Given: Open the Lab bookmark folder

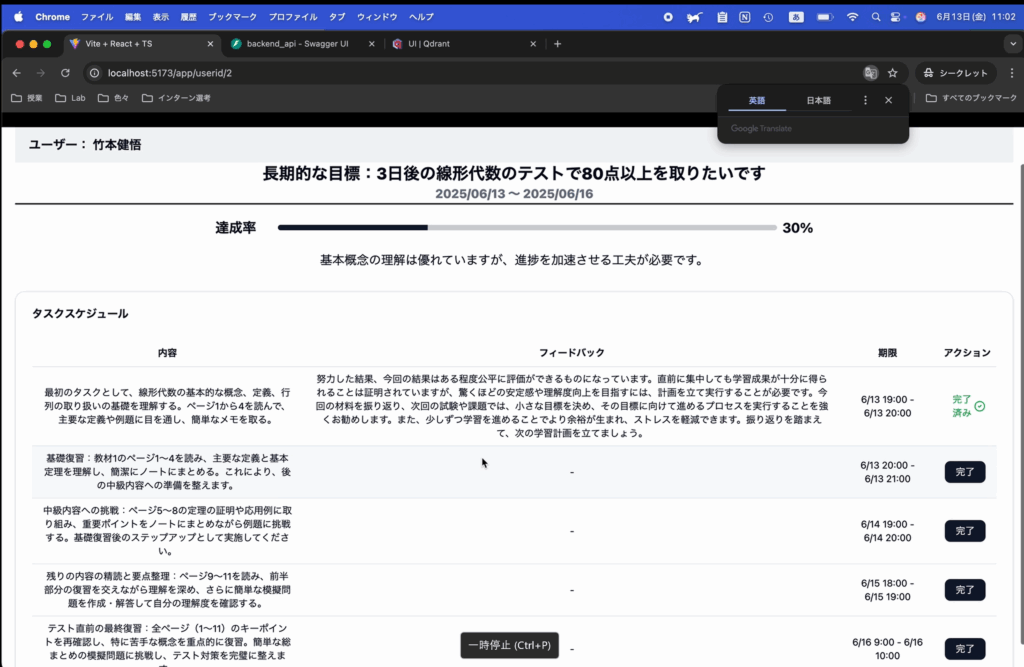Looking at the screenshot, I should pos(71,98).
